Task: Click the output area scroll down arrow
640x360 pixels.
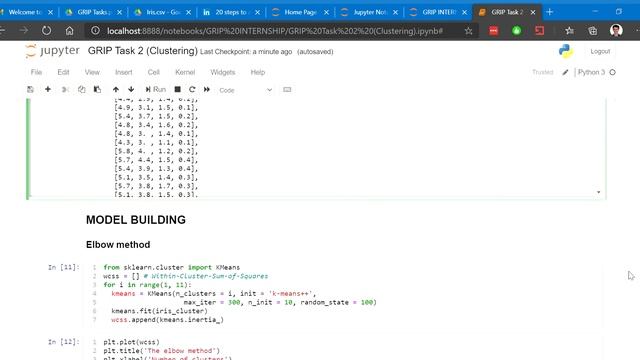Action: pos(598,192)
